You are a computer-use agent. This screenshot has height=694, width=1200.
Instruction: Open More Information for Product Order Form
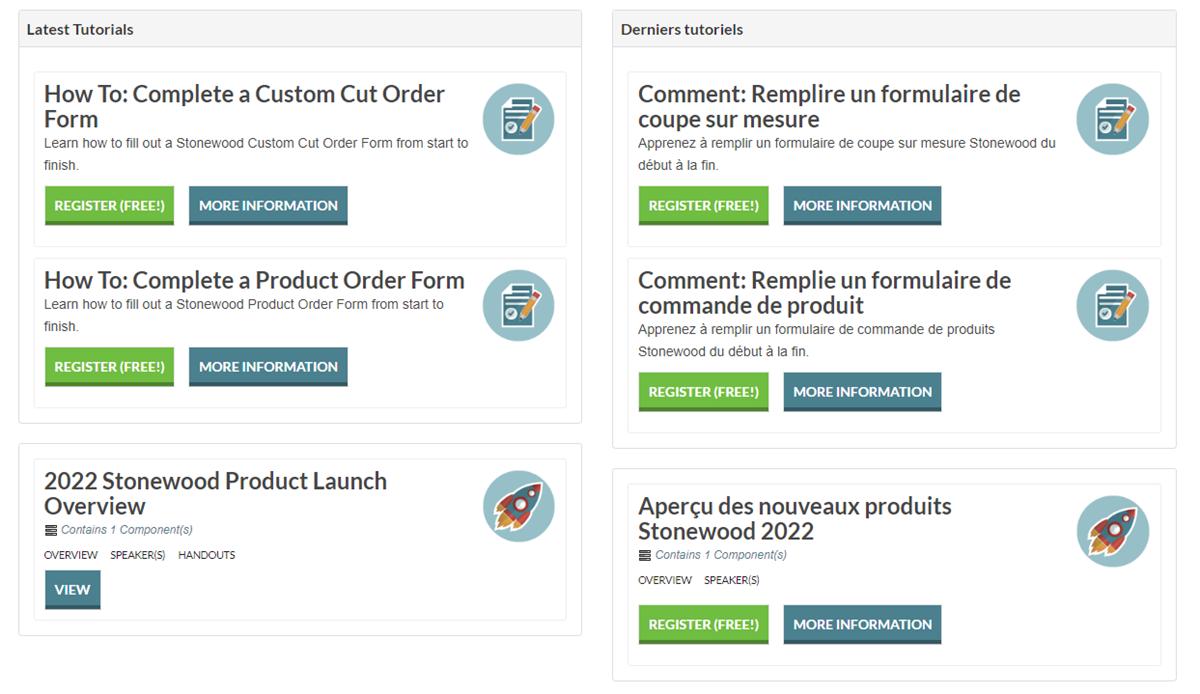click(268, 367)
